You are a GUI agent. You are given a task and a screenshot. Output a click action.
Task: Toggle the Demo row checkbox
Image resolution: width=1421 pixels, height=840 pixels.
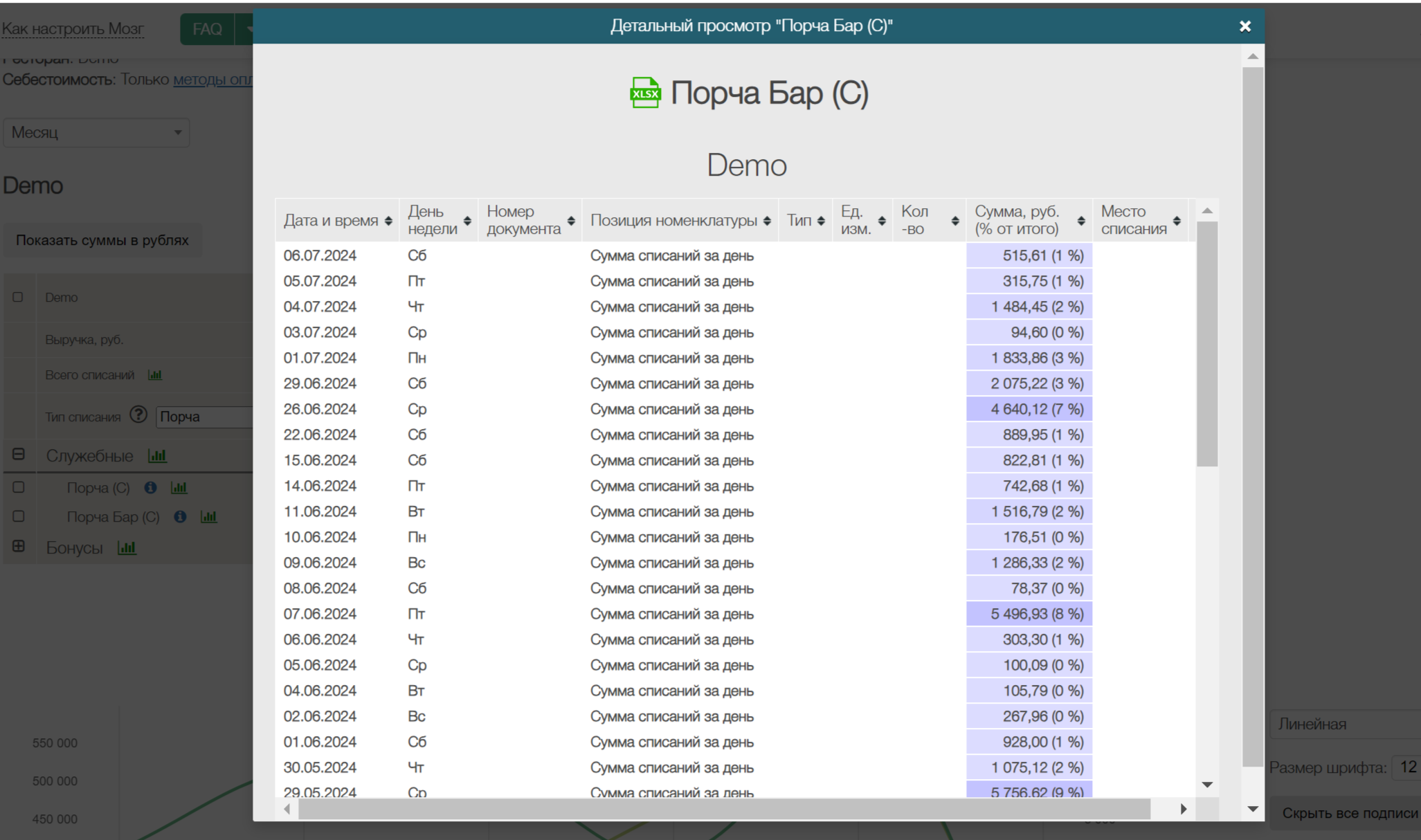[x=18, y=297]
